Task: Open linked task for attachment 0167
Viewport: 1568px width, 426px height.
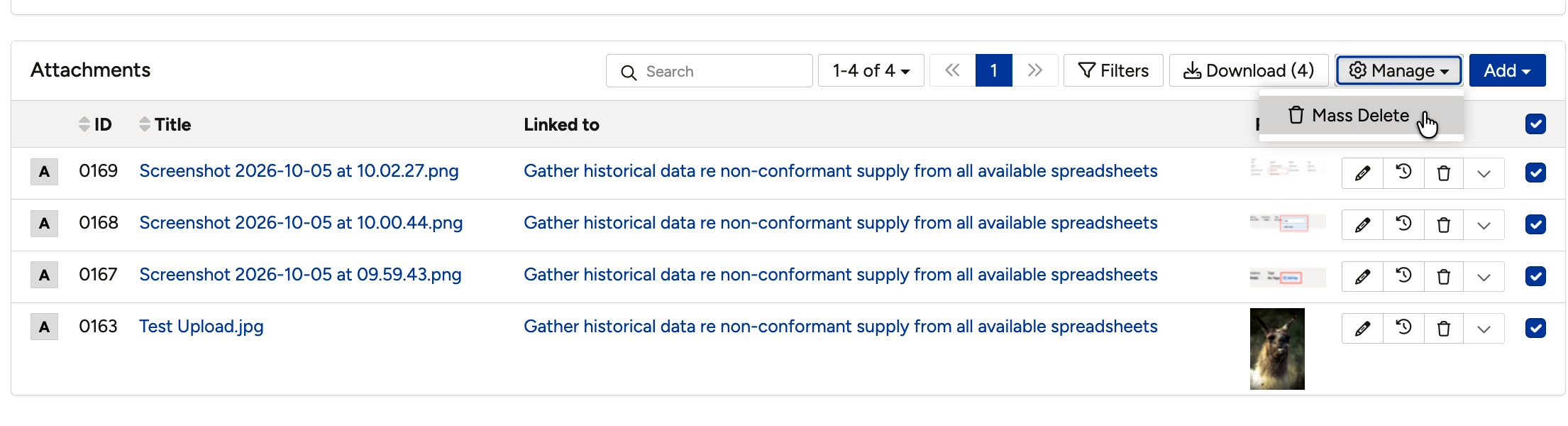Action: pyautogui.click(x=841, y=275)
